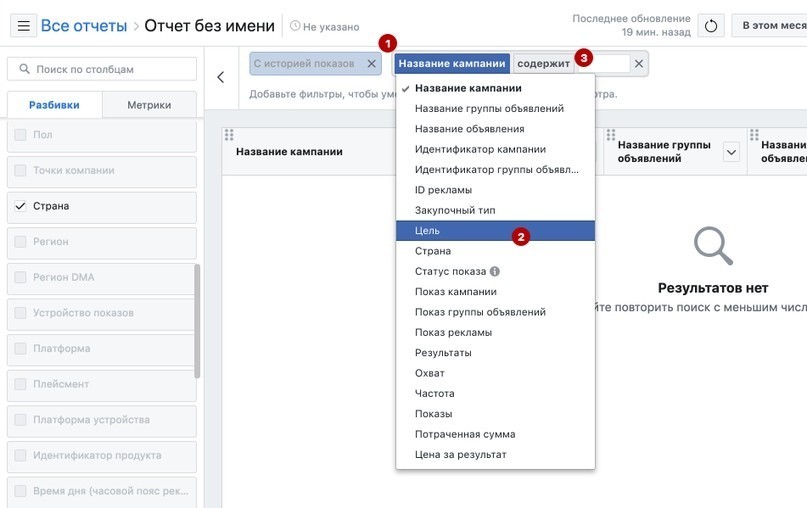This screenshot has width=807, height=508.
Task: Enable the 'Платформа' checkbox
Action: pos(21,348)
